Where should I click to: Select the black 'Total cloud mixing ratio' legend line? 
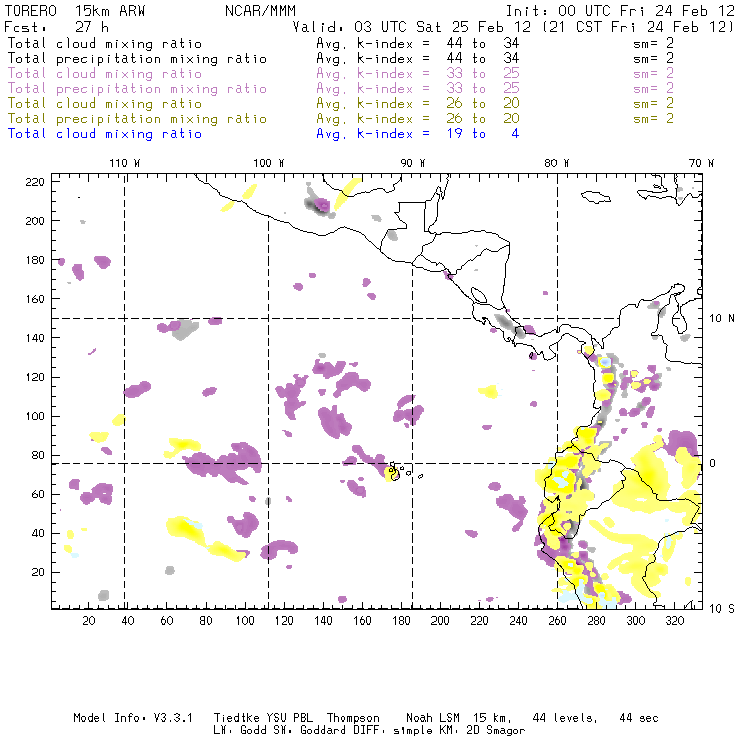[105, 43]
